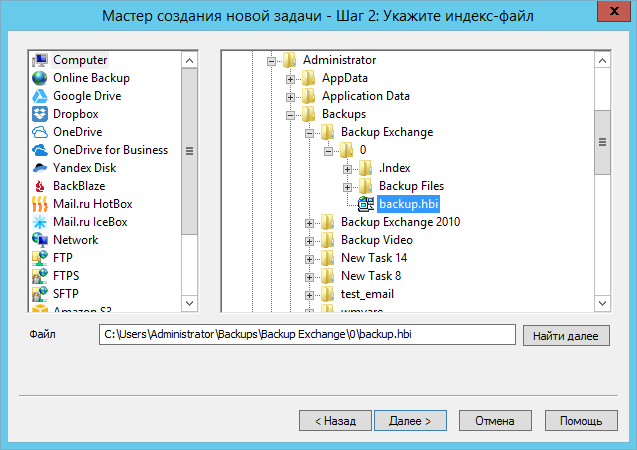
Task: Select the Yandex Disk icon
Action: [x=40, y=168]
